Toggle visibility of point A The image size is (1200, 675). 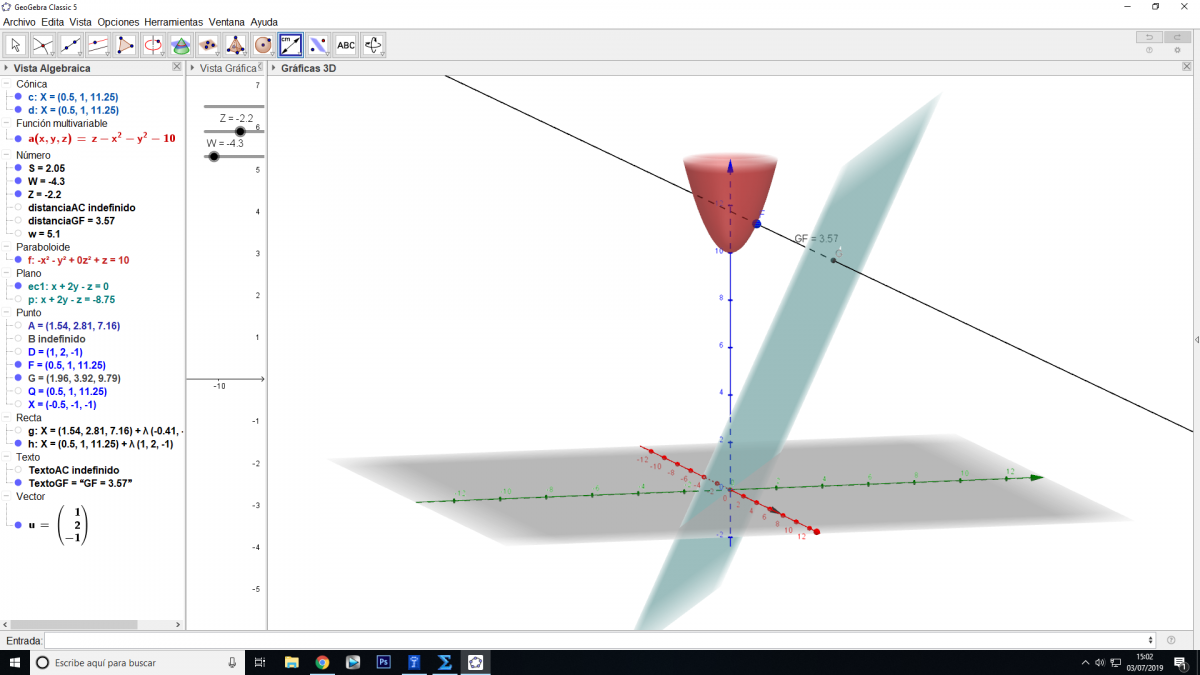pyautogui.click(x=19, y=326)
